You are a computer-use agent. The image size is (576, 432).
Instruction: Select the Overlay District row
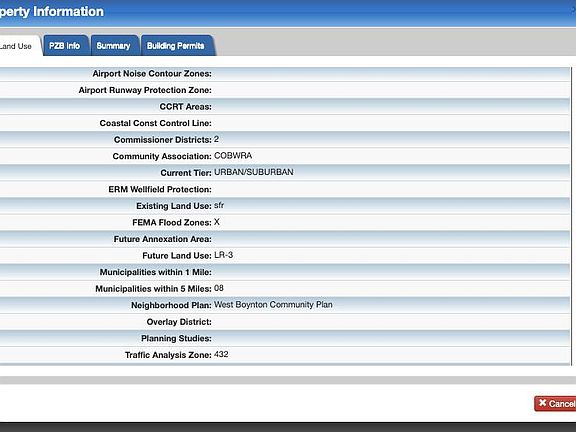coord(285,321)
